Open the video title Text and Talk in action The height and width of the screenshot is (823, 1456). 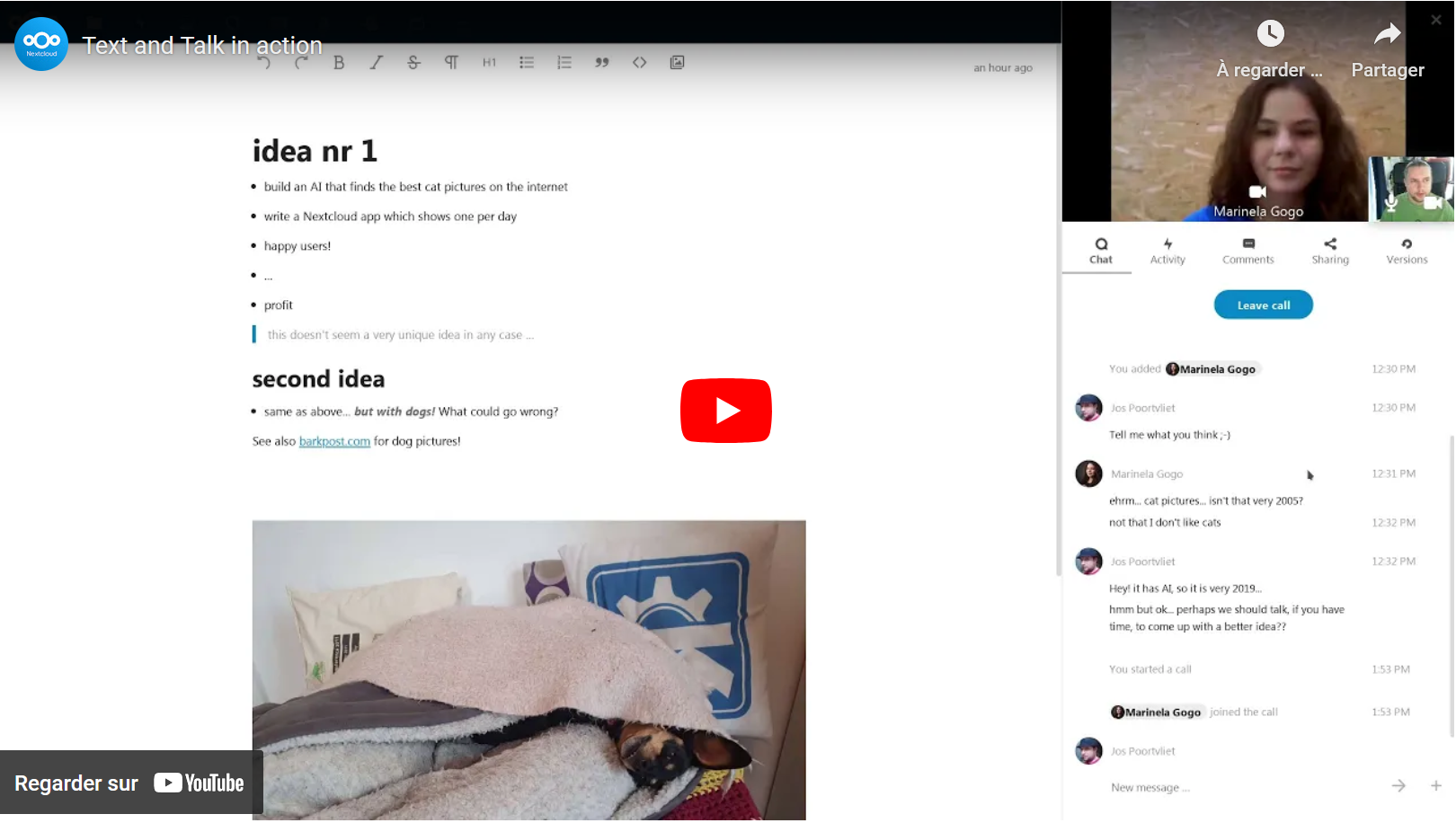coord(202,45)
